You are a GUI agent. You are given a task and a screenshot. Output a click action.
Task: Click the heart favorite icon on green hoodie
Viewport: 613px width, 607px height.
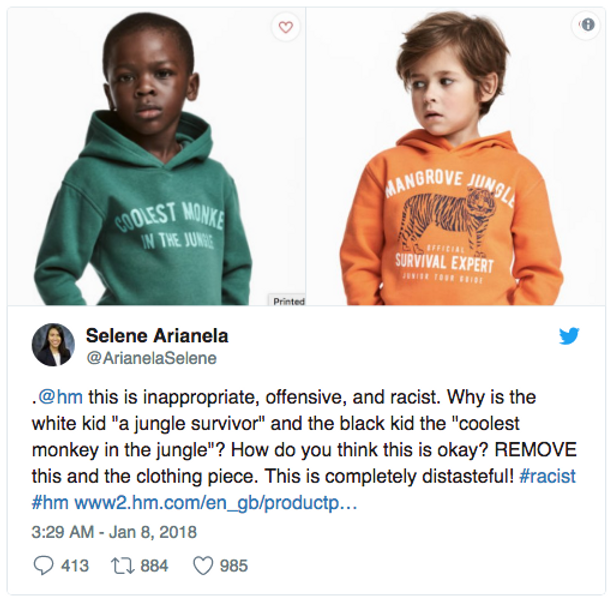click(x=286, y=27)
